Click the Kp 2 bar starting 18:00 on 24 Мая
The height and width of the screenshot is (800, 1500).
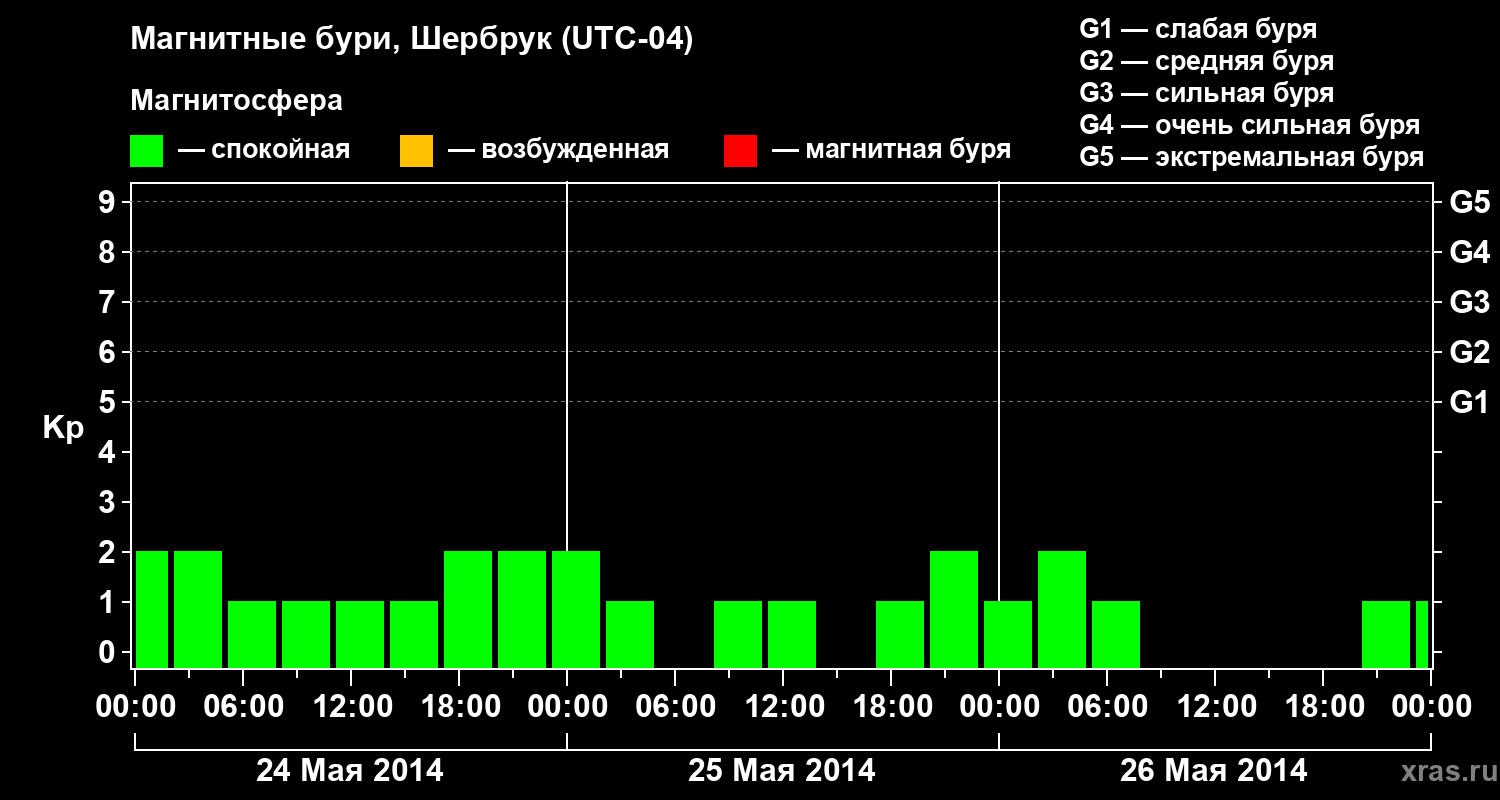pos(468,609)
